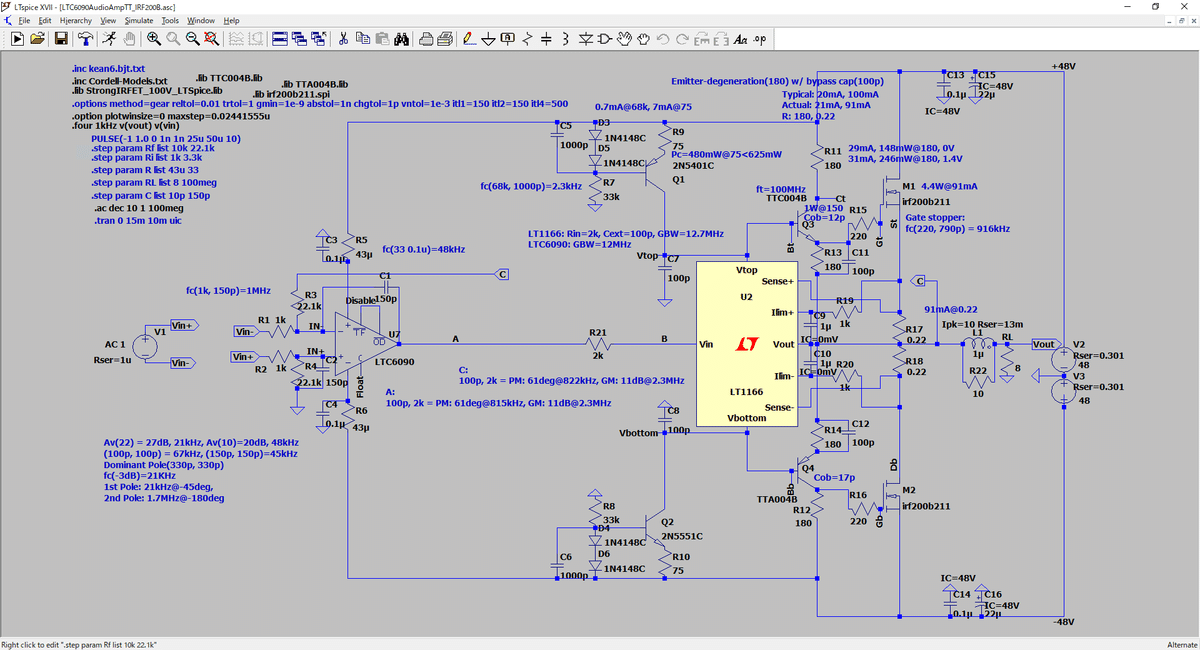Open the Component gate-symbol tool

(x=606, y=39)
